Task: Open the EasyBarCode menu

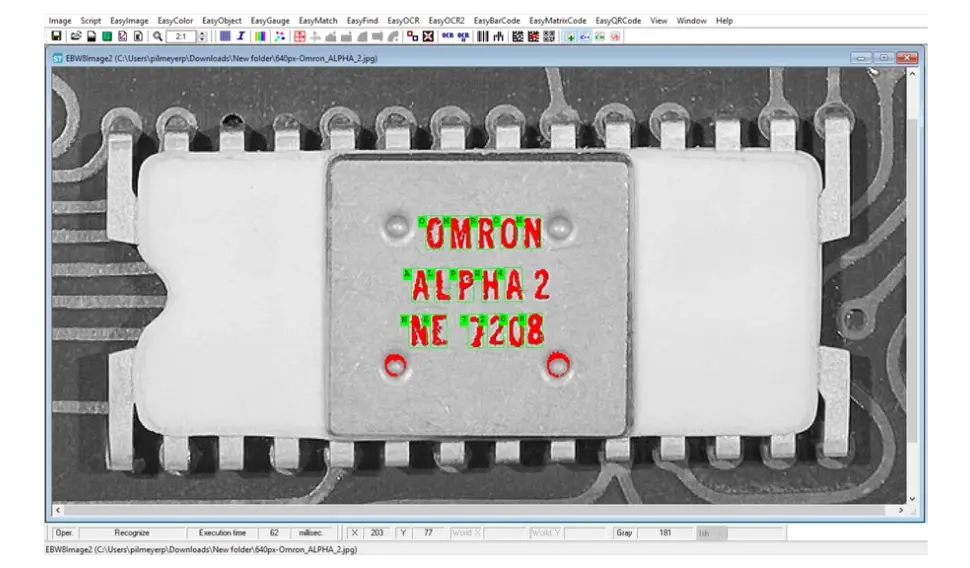Action: click(497, 20)
